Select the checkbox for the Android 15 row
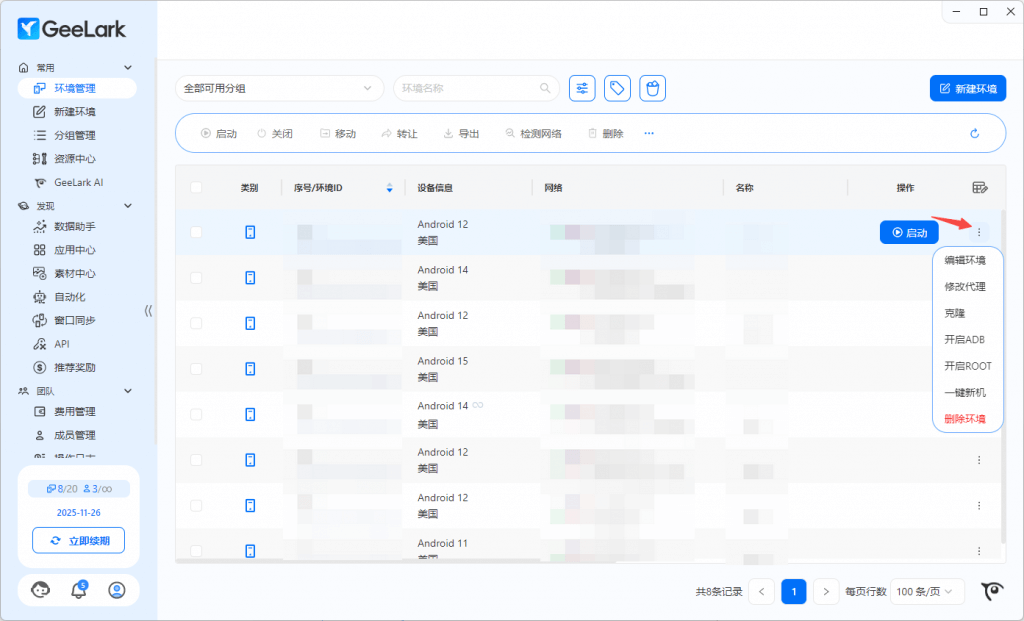Screen dimensions: 1024x621 [x=196, y=369]
